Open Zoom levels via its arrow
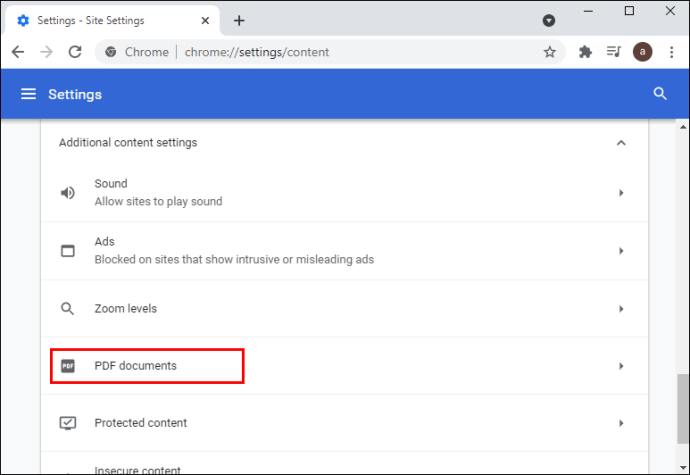The height and width of the screenshot is (475, 690). (621, 309)
